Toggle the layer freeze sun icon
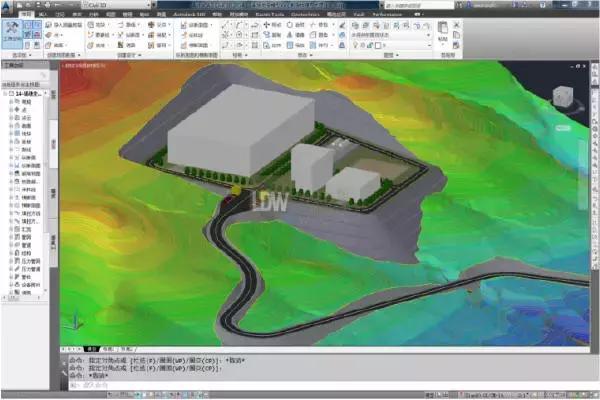This screenshot has height=400, width=600. [364, 45]
